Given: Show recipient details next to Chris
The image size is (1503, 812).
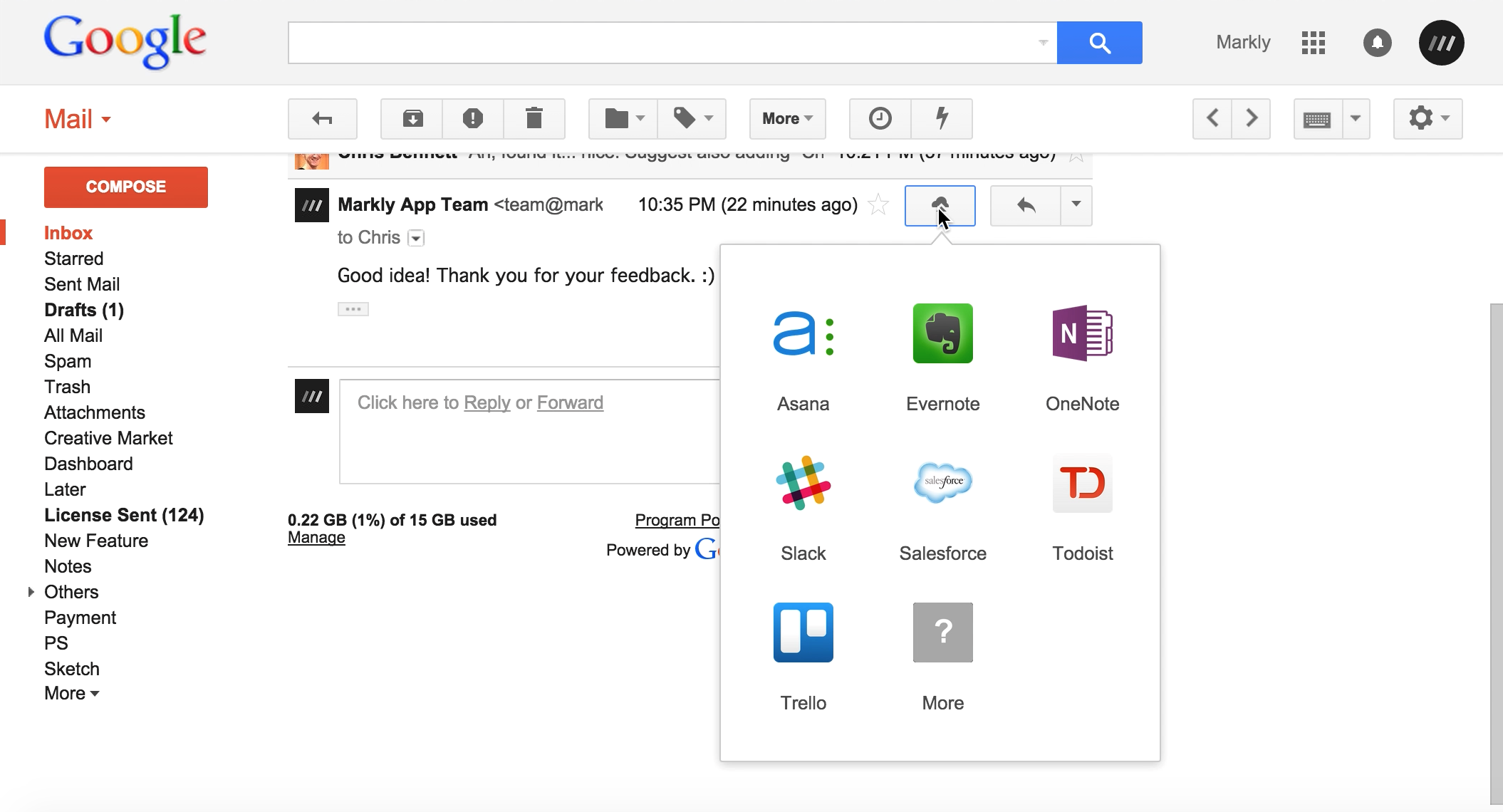Looking at the screenshot, I should [x=416, y=238].
